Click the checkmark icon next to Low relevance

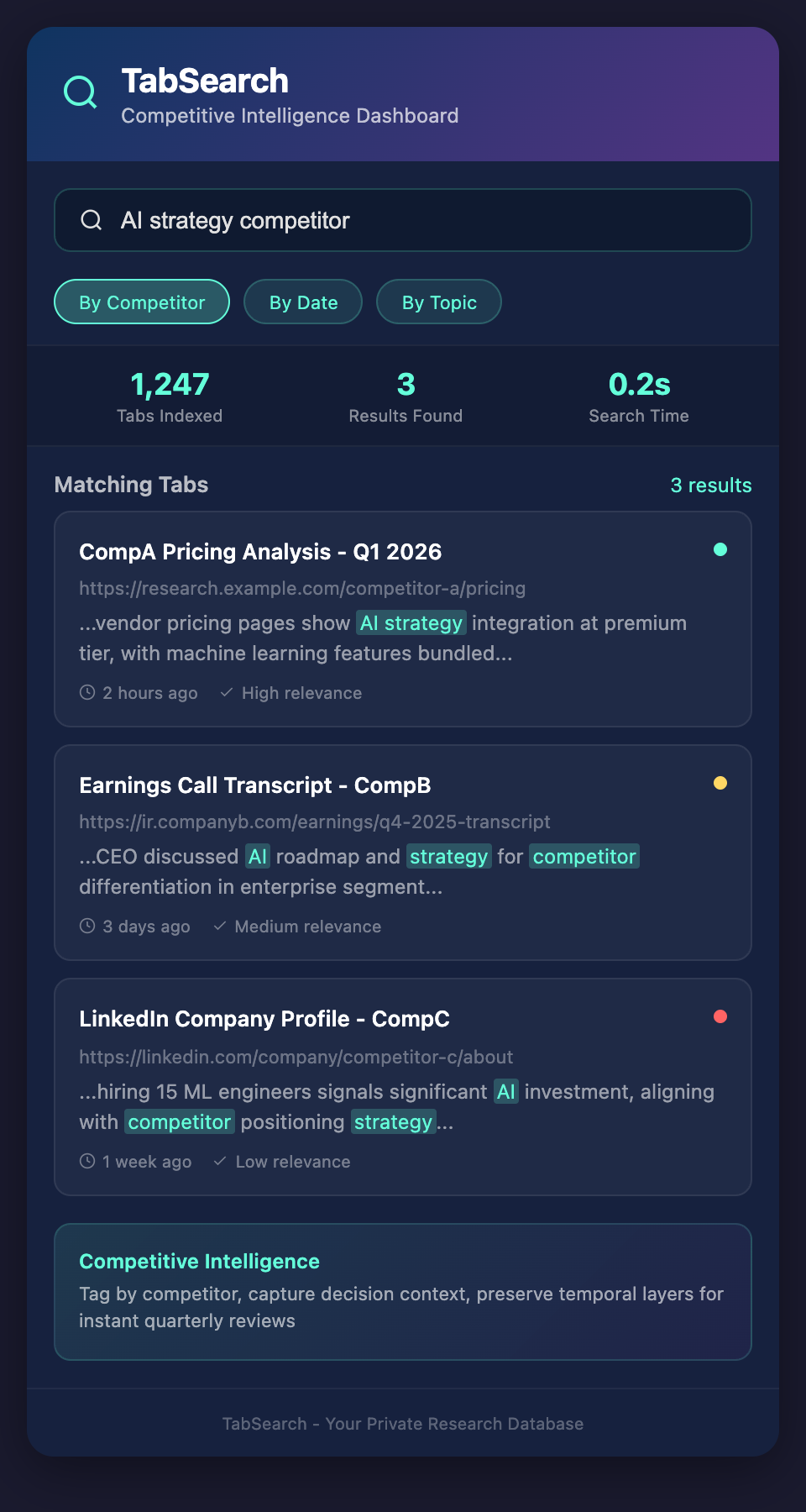click(x=220, y=1162)
